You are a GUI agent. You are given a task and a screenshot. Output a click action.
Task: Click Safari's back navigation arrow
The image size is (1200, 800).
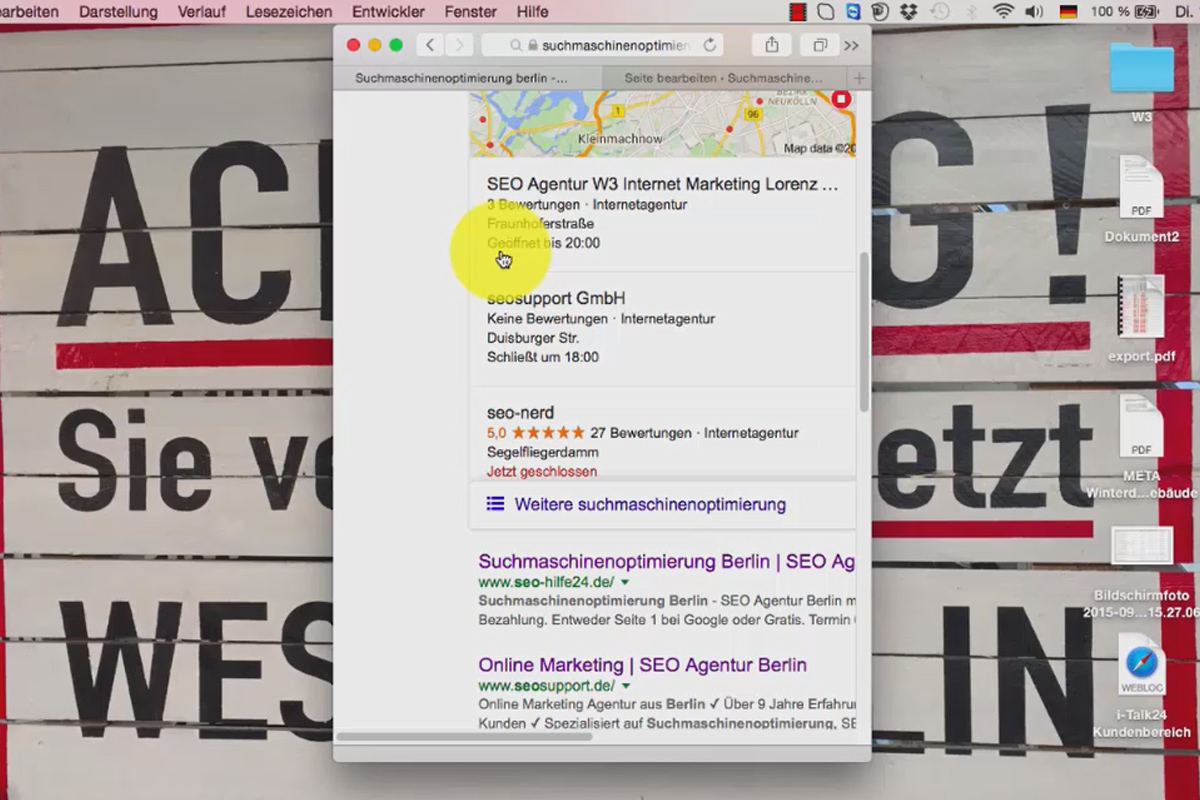pyautogui.click(x=430, y=45)
